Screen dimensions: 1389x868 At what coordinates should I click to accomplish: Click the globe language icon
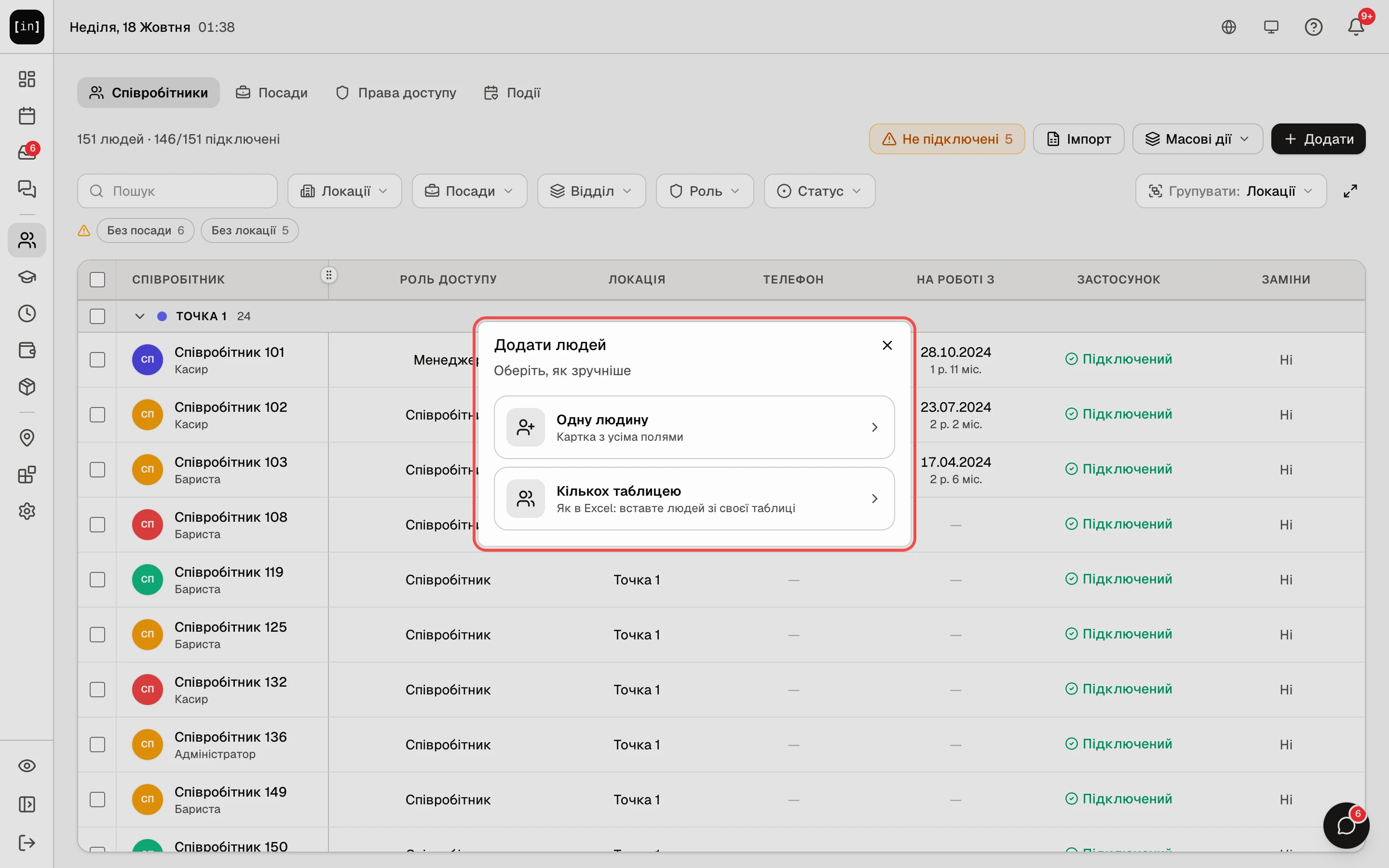1228,27
